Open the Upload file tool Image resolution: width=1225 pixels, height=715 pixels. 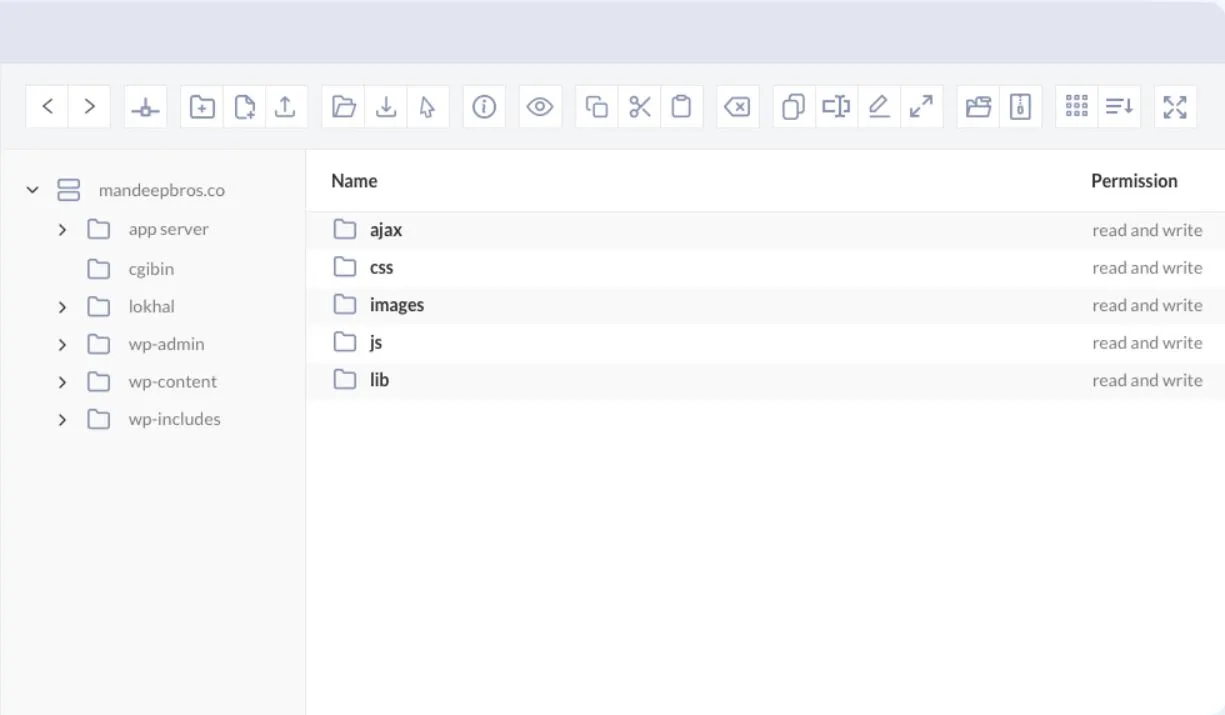[x=287, y=105]
